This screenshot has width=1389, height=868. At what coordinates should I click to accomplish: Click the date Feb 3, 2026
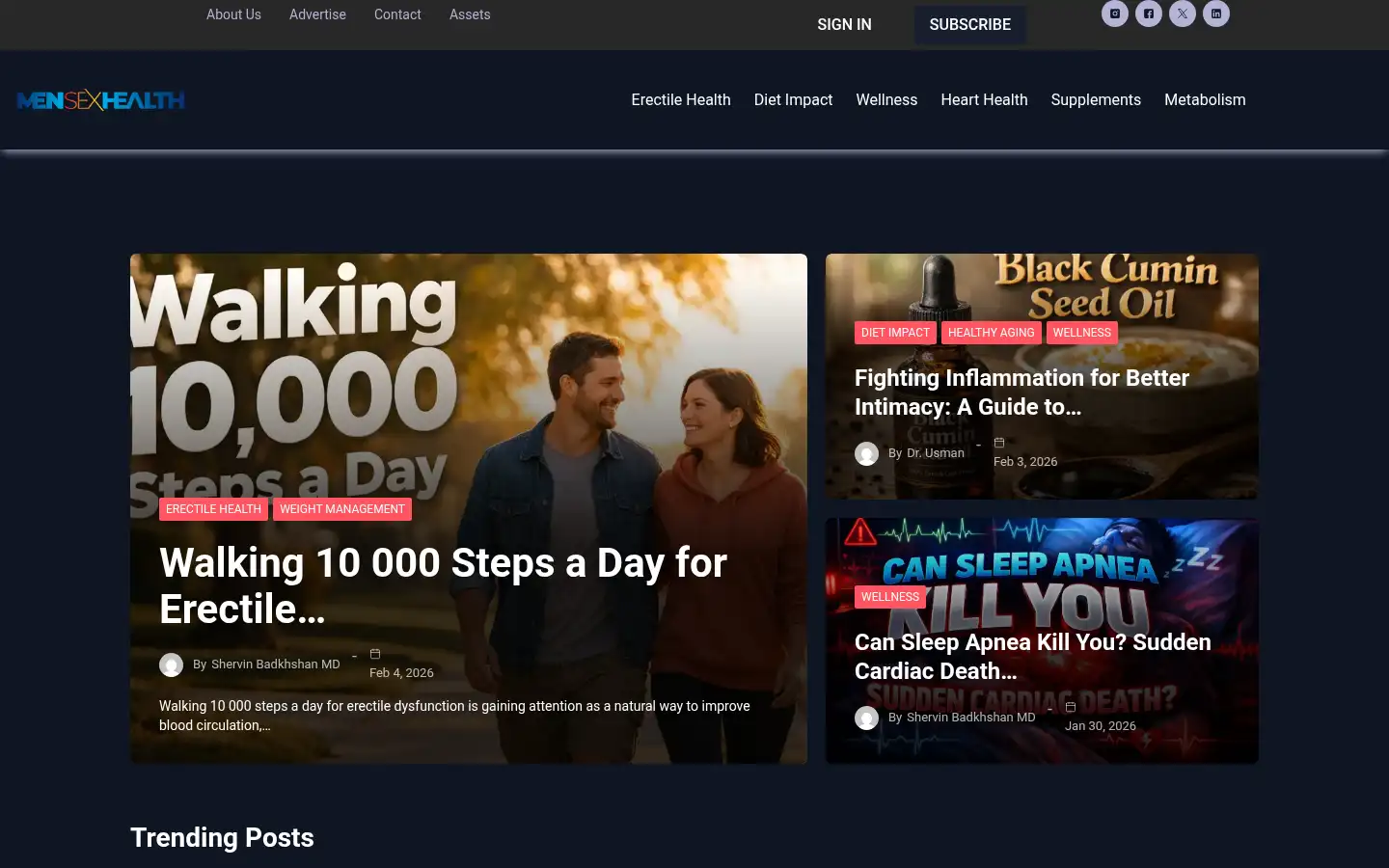[1025, 462]
